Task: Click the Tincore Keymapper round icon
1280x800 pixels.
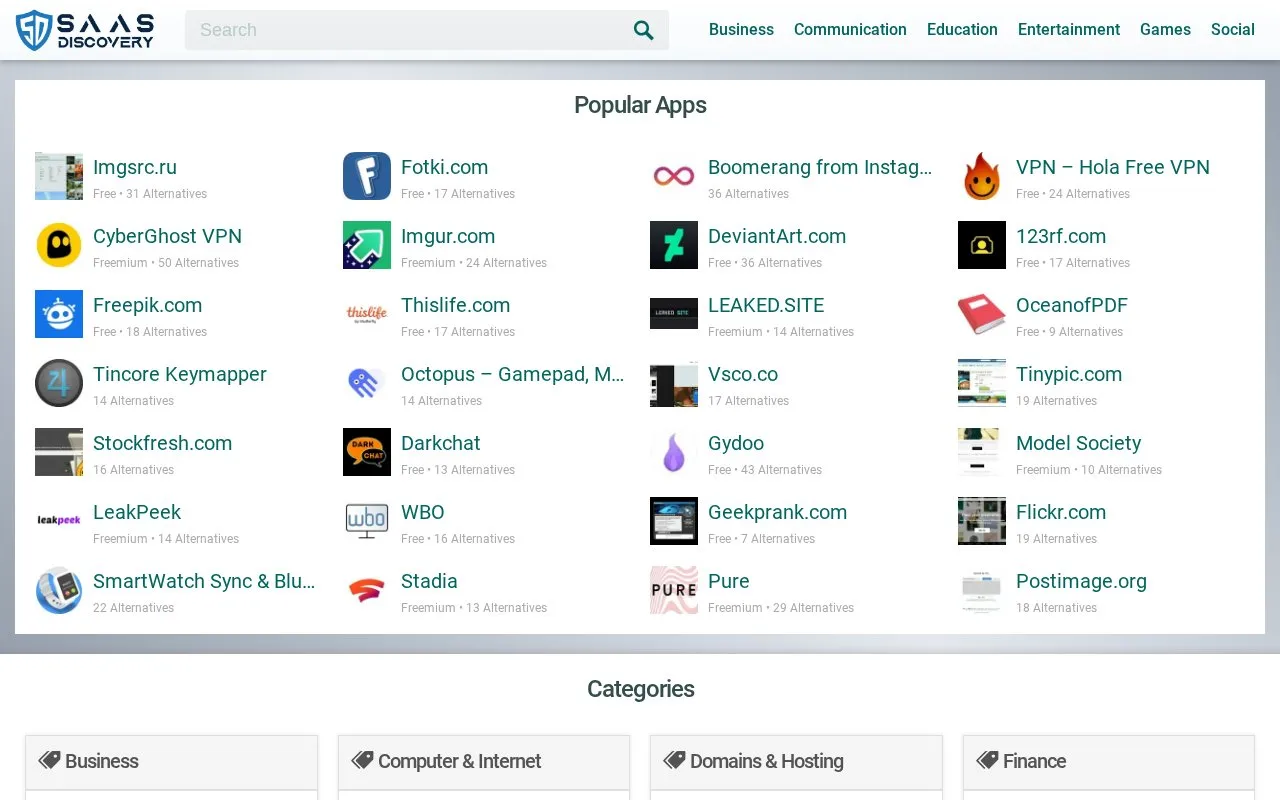Action: point(59,383)
